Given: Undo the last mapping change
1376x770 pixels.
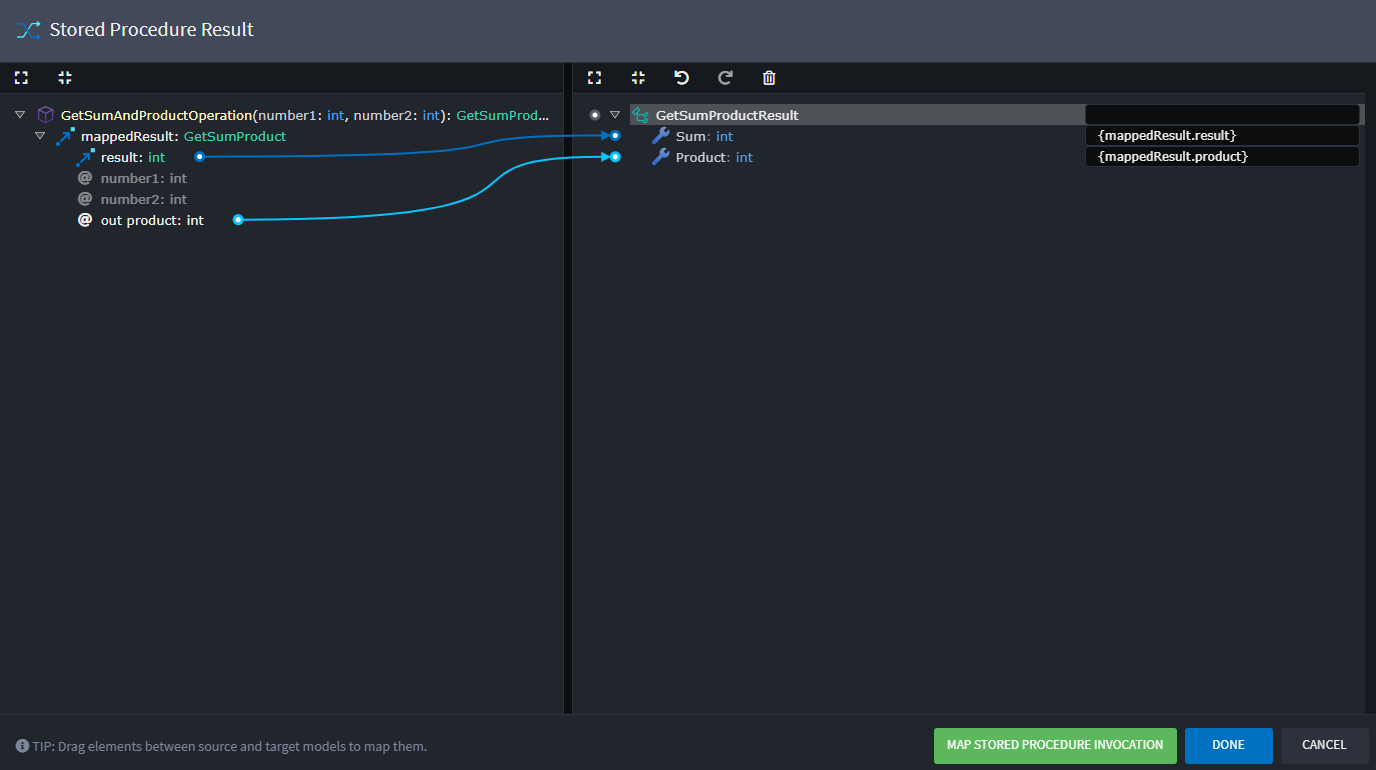Looking at the screenshot, I should 682,78.
